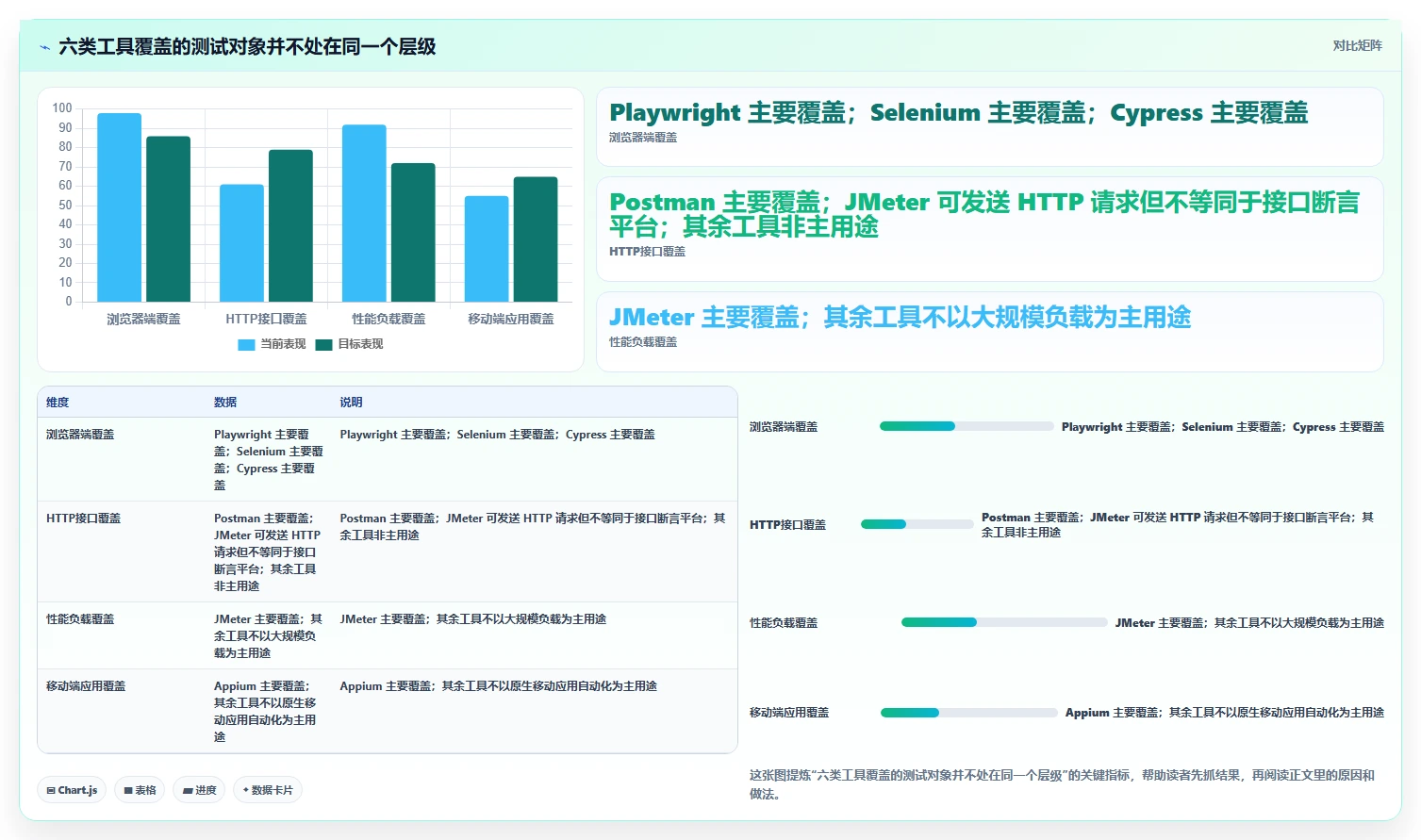
Task: Click the green 目标表现 bar for HTTP接口覆盖
Action: tap(291, 225)
